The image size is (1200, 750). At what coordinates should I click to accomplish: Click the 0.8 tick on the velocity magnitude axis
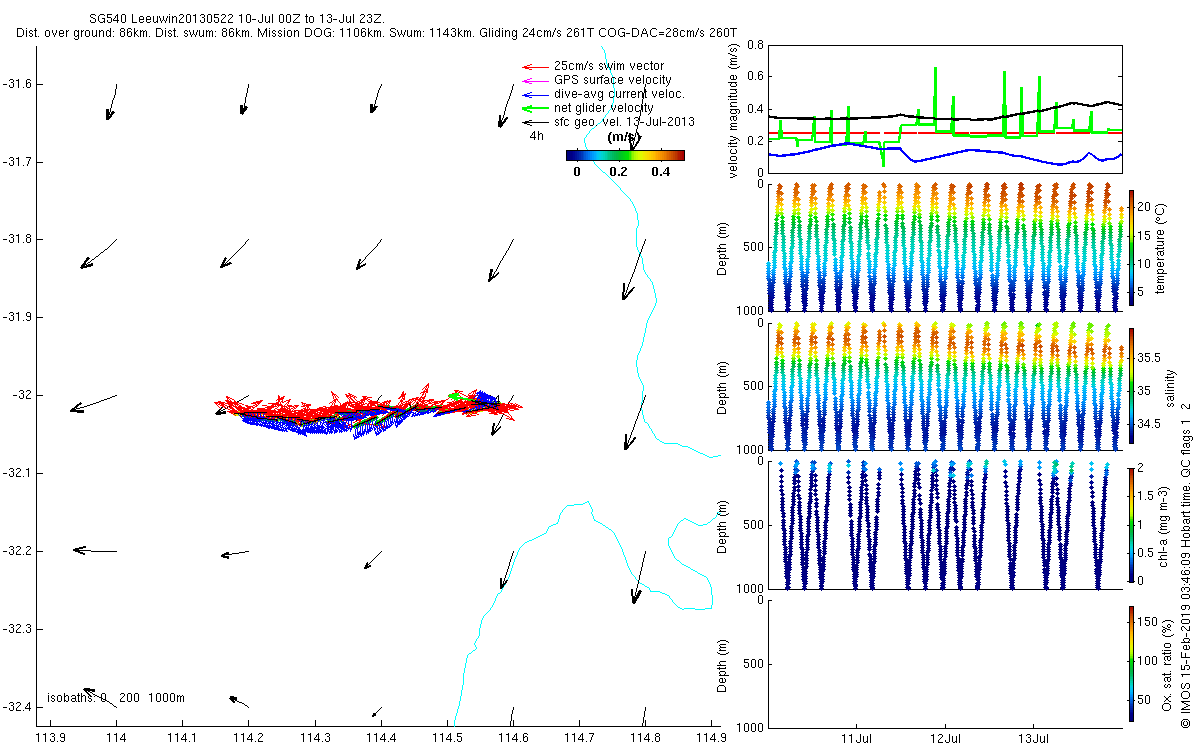[754, 45]
